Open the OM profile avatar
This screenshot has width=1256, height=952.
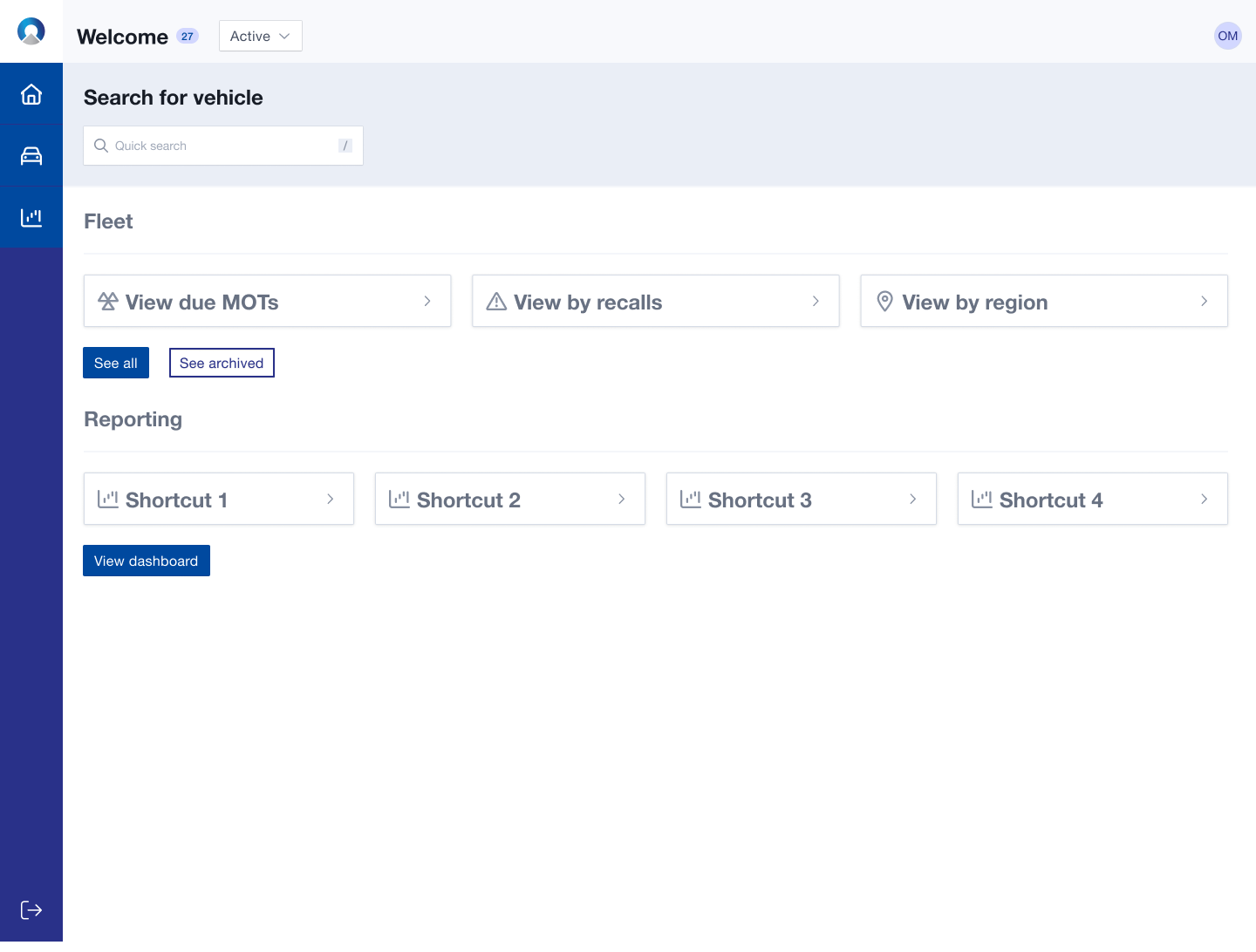[x=1227, y=36]
